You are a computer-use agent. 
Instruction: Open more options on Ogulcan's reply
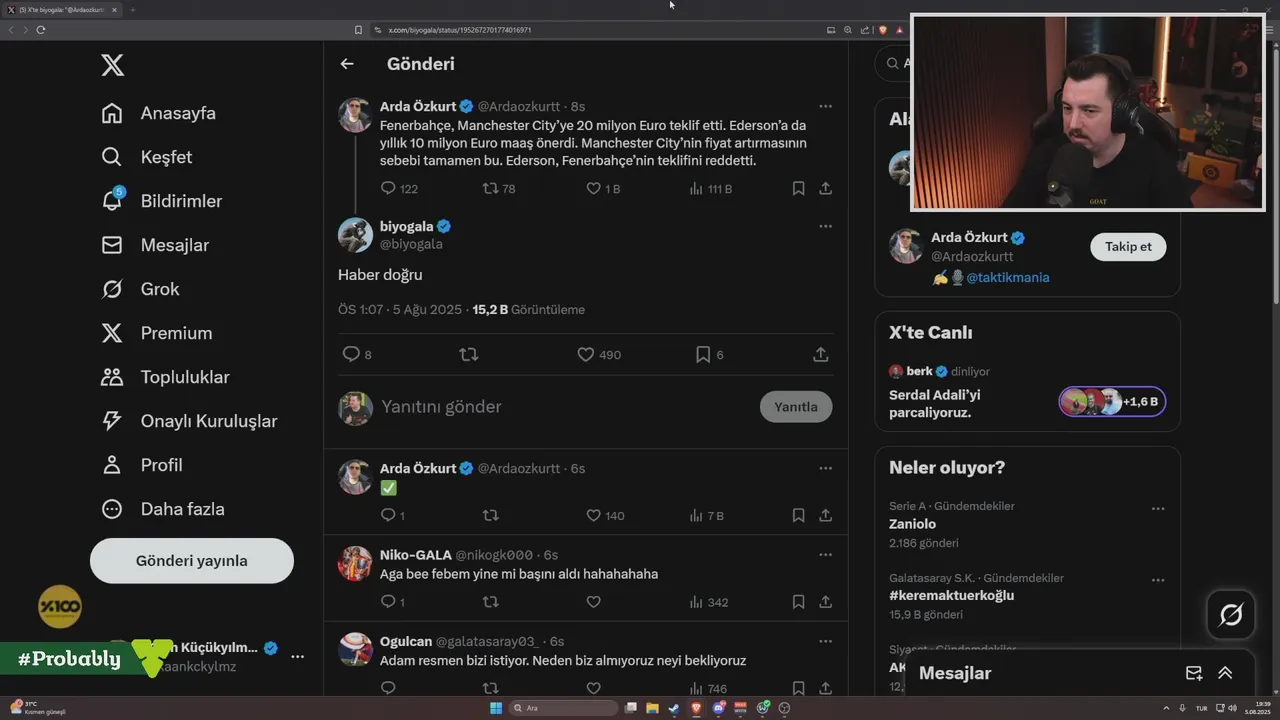(x=825, y=641)
